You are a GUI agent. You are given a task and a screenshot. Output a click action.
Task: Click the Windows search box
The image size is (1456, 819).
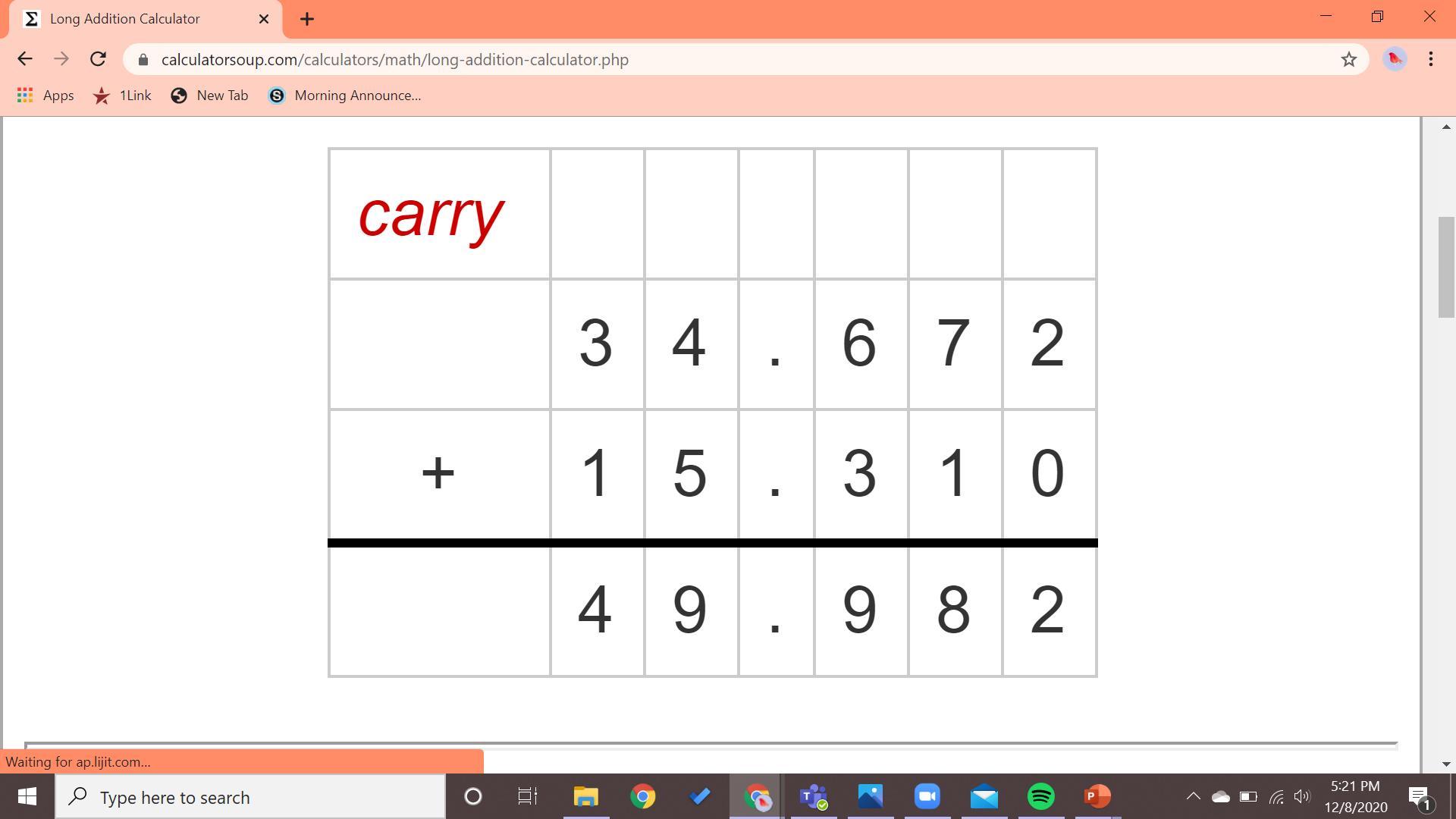[250, 797]
